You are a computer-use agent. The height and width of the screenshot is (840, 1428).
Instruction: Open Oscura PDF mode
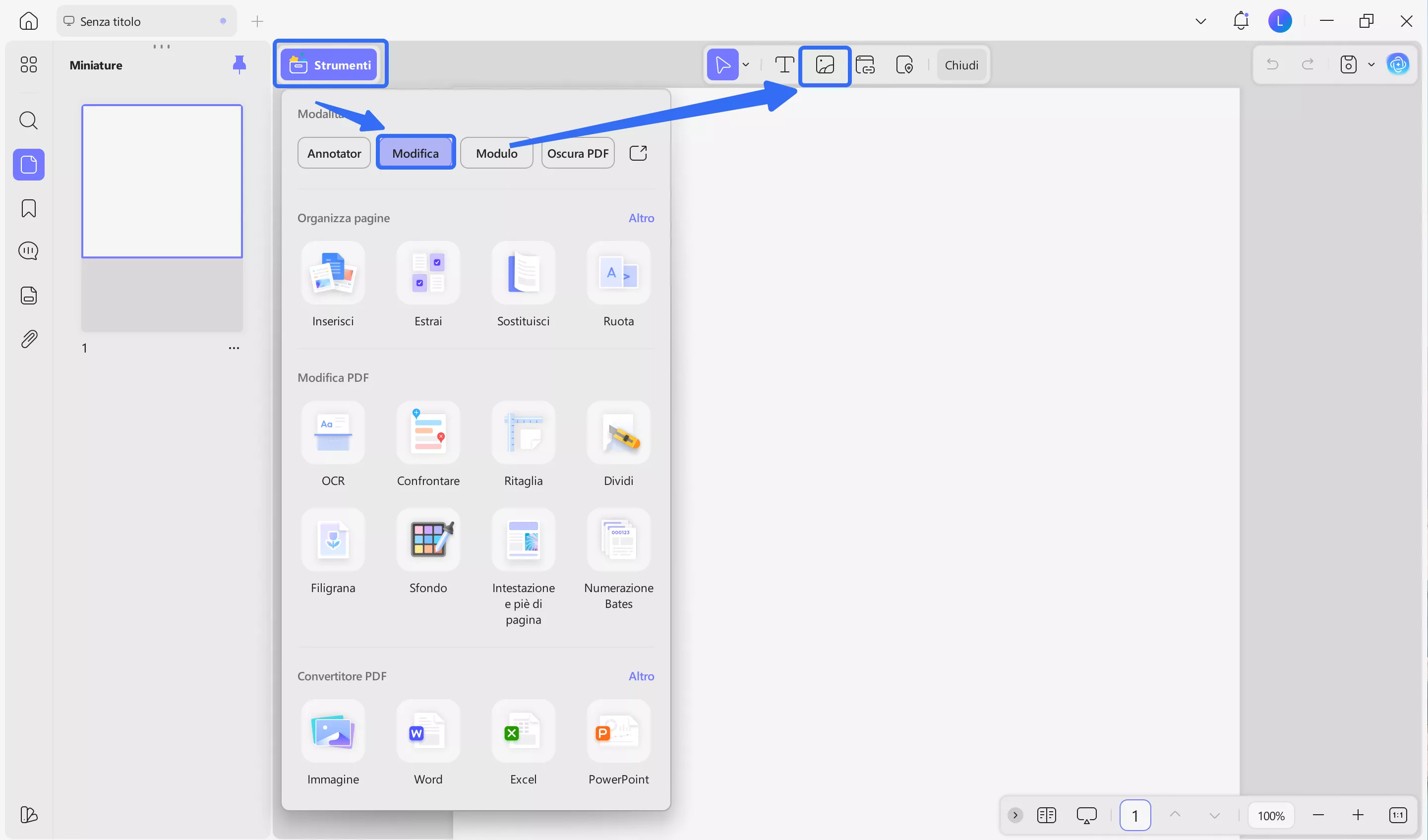[578, 152]
